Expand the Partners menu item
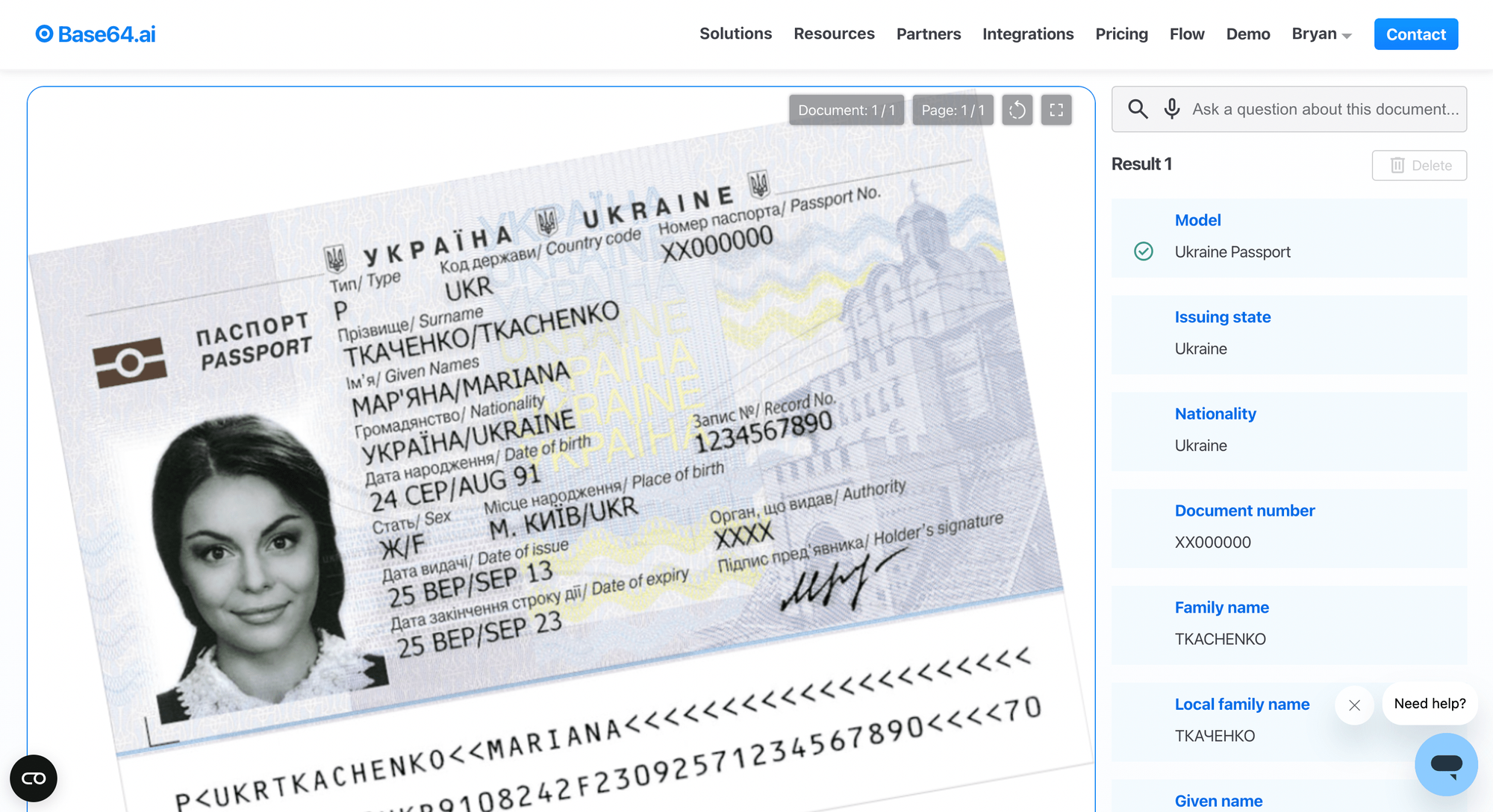 (928, 33)
